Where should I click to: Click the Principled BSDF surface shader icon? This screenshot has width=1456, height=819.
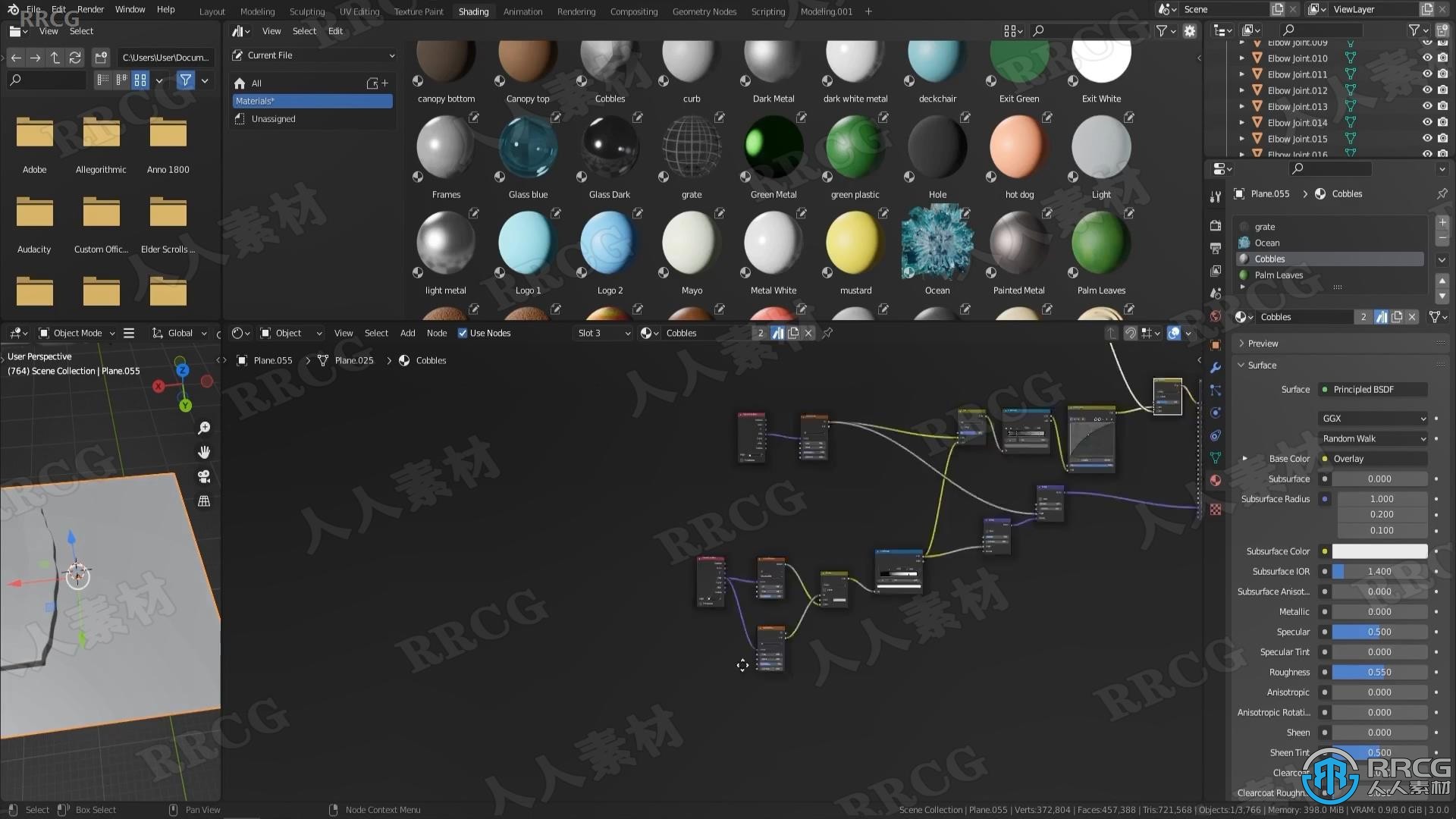click(1324, 389)
